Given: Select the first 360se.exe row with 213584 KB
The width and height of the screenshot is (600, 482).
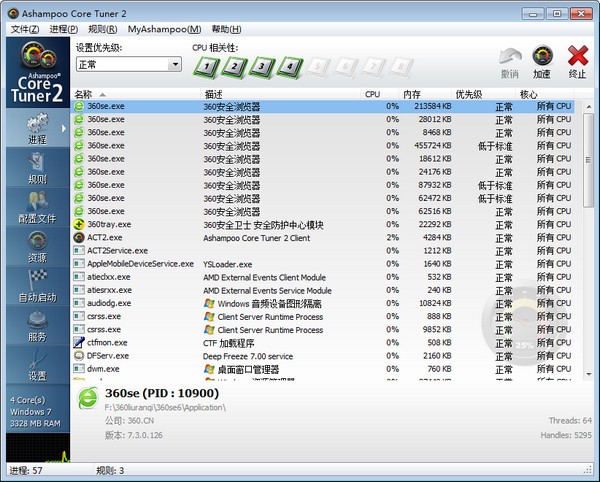Looking at the screenshot, I should tap(323, 106).
